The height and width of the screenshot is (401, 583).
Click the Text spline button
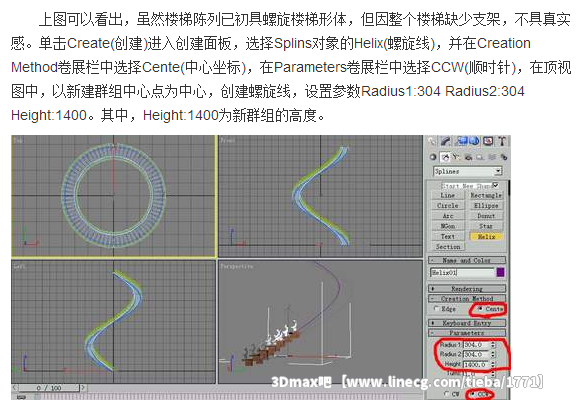[448, 236]
